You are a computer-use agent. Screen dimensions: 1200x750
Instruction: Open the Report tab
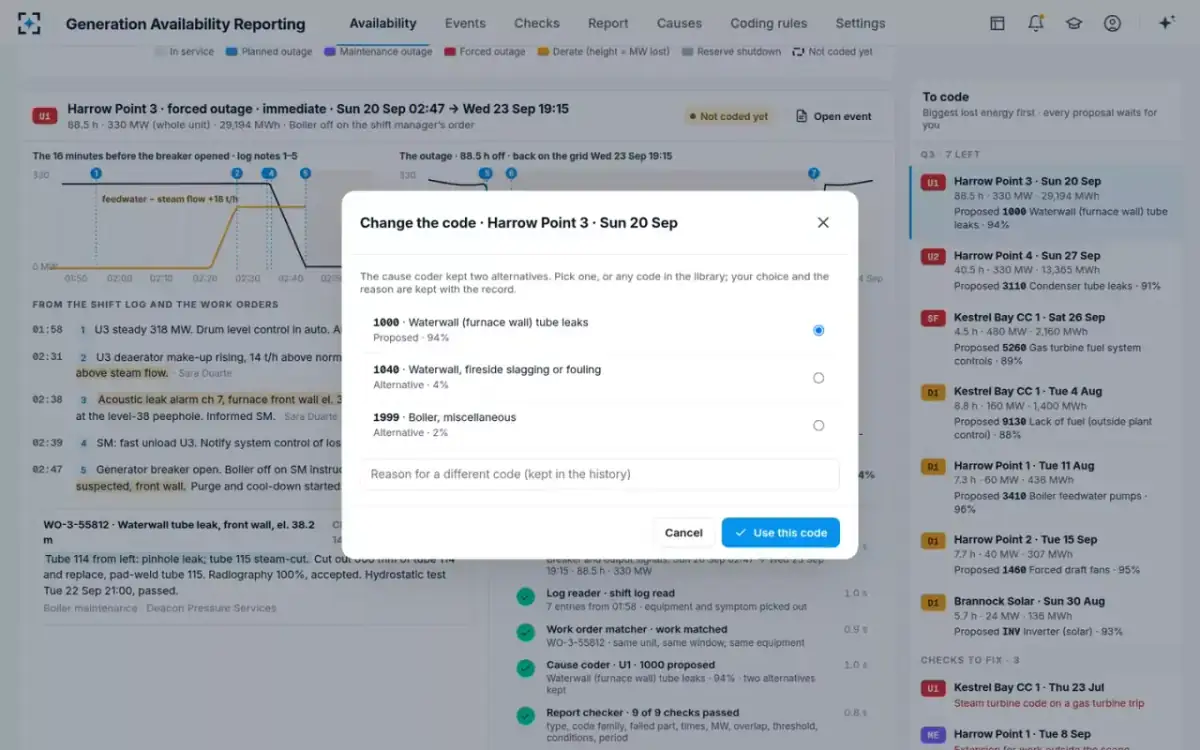(608, 23)
